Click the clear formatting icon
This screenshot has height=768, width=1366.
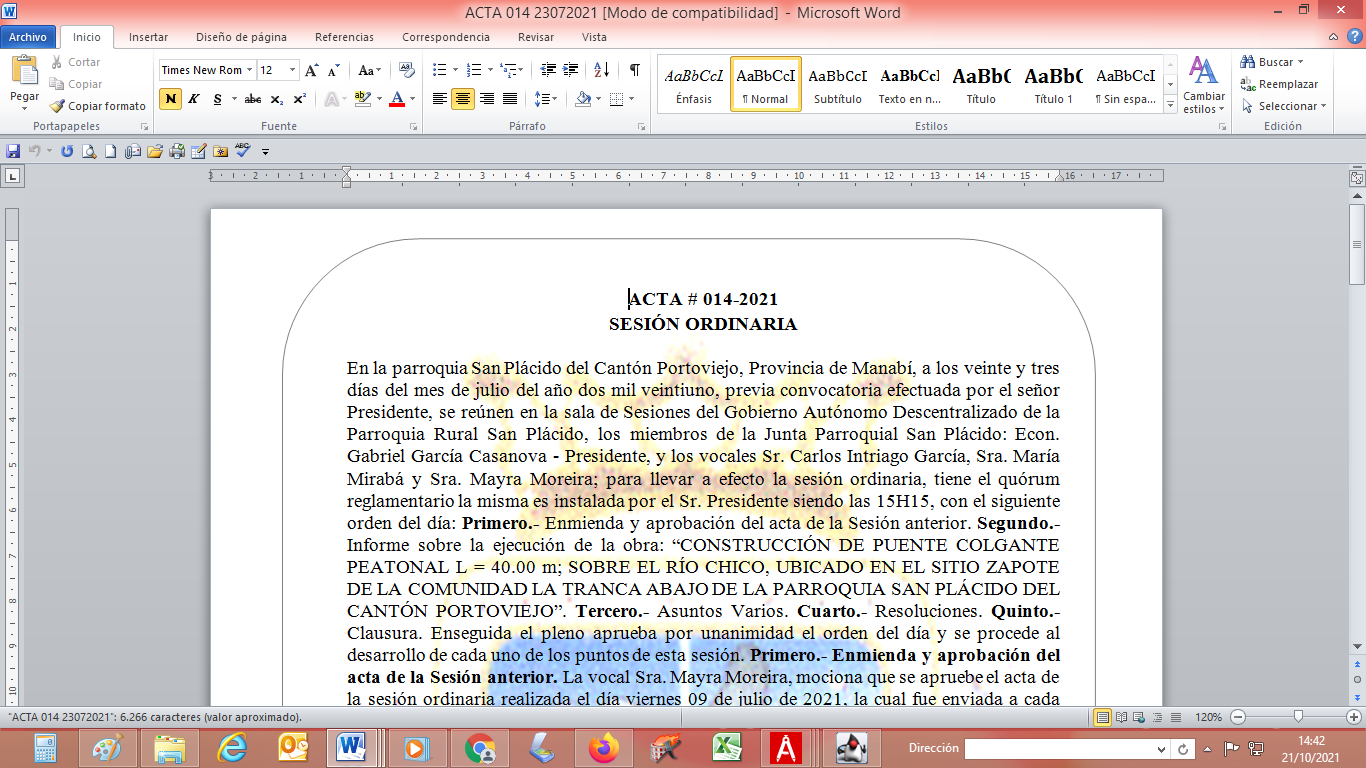(x=406, y=70)
